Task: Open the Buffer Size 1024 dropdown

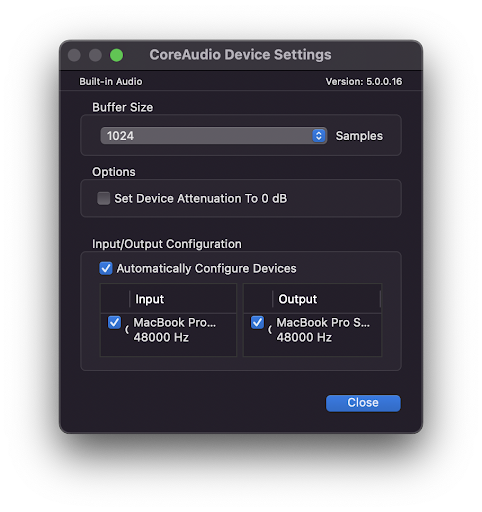Action: 213,136
